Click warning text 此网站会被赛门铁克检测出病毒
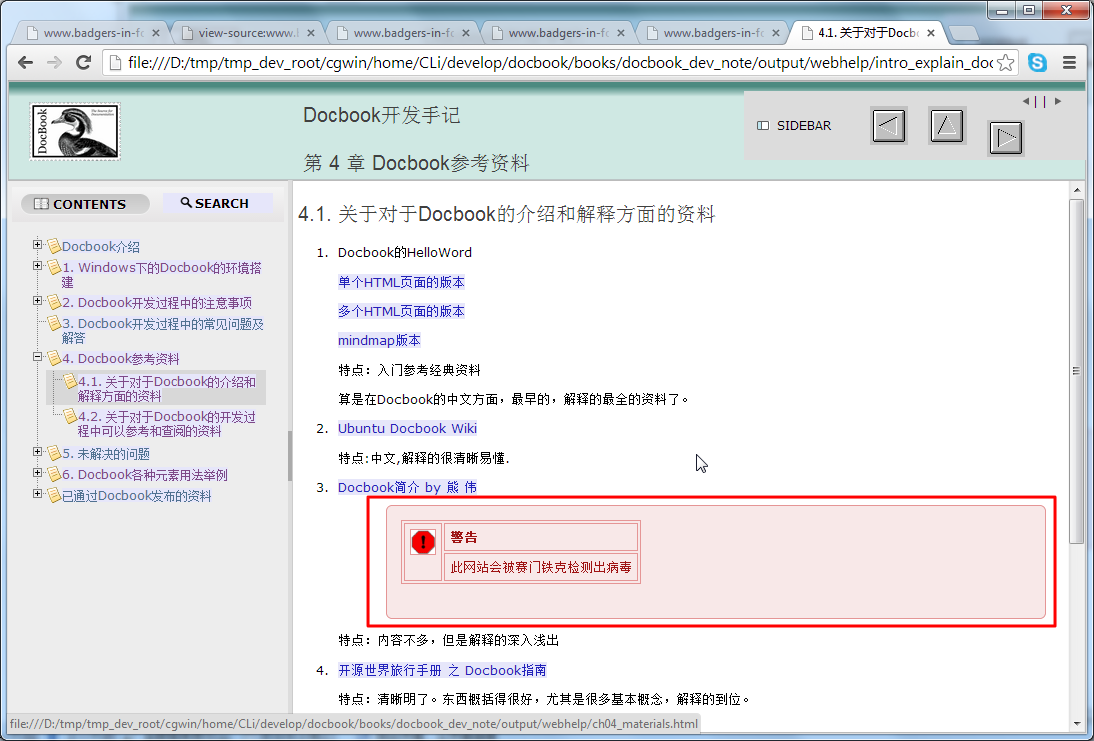This screenshot has width=1094, height=741. (541, 567)
